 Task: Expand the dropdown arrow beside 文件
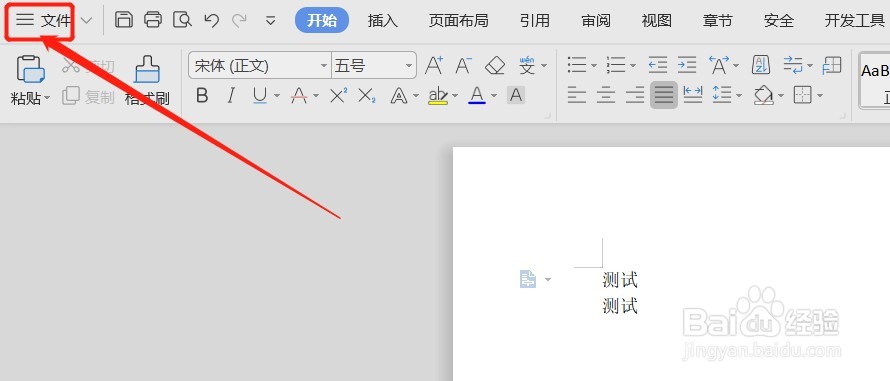[x=86, y=21]
